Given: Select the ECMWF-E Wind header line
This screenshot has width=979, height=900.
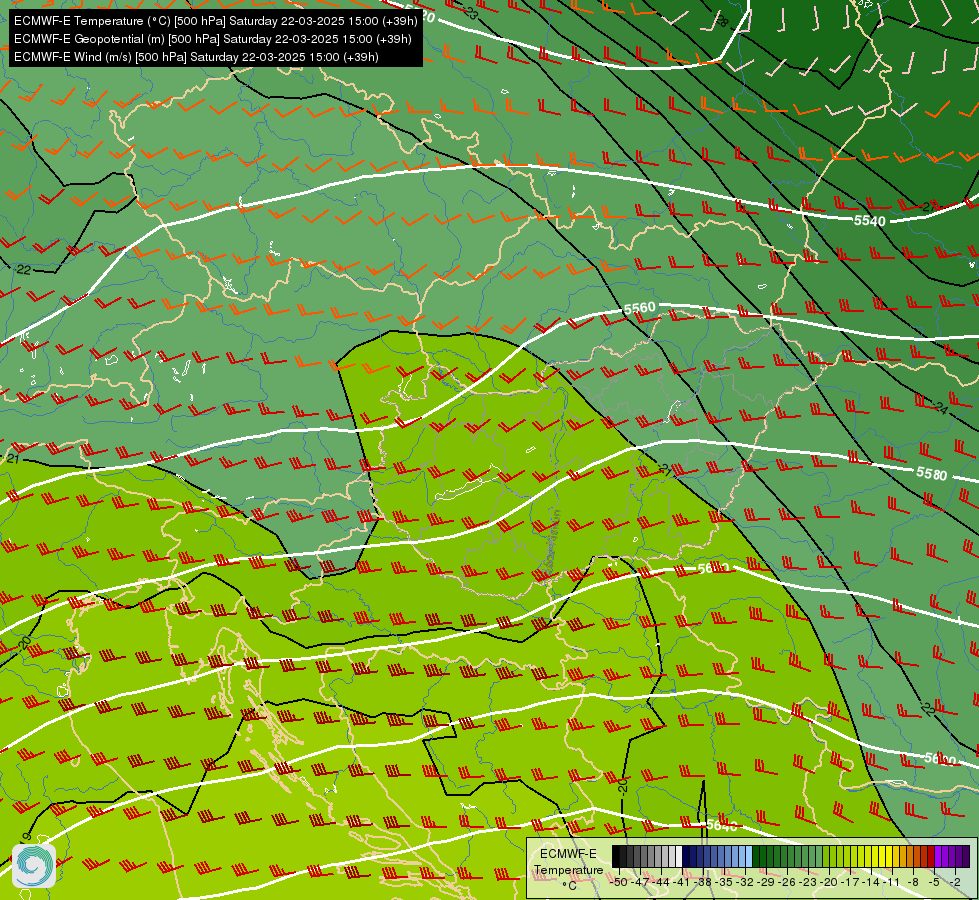Looking at the screenshot, I should pyautogui.click(x=196, y=57).
